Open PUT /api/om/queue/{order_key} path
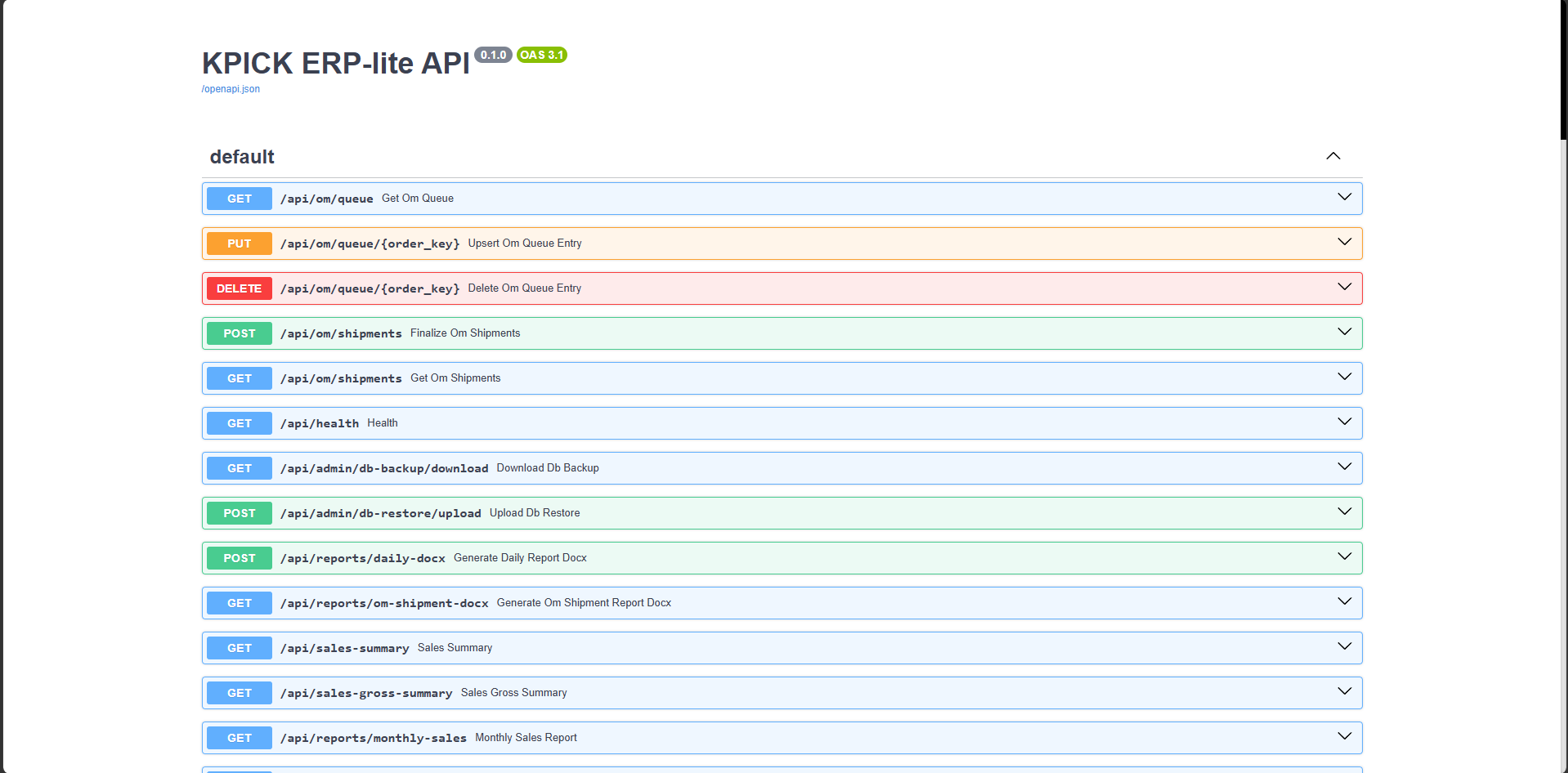Screen dimensions: 1568x773 [x=370, y=244]
